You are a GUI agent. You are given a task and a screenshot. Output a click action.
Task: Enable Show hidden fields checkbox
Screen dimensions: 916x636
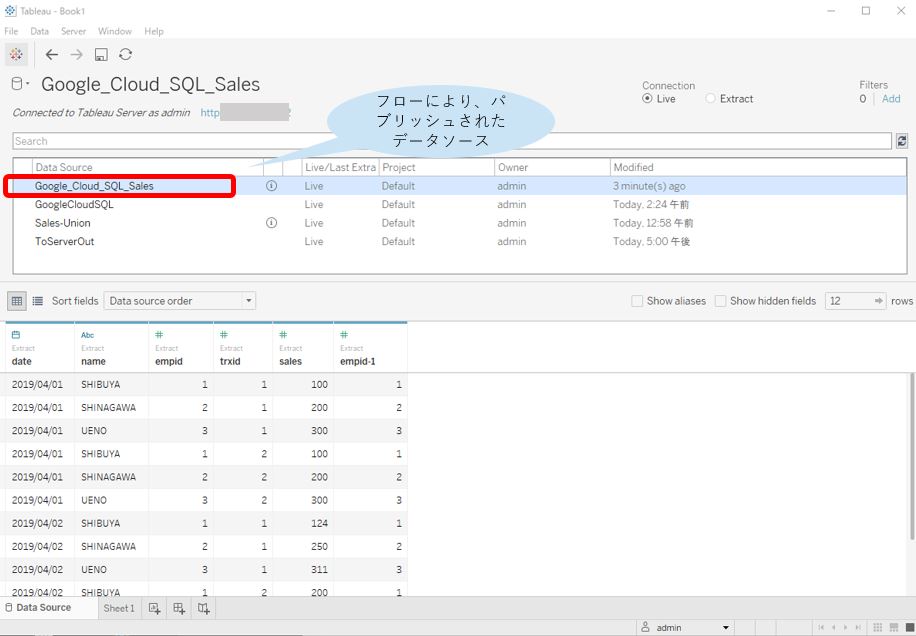point(721,301)
